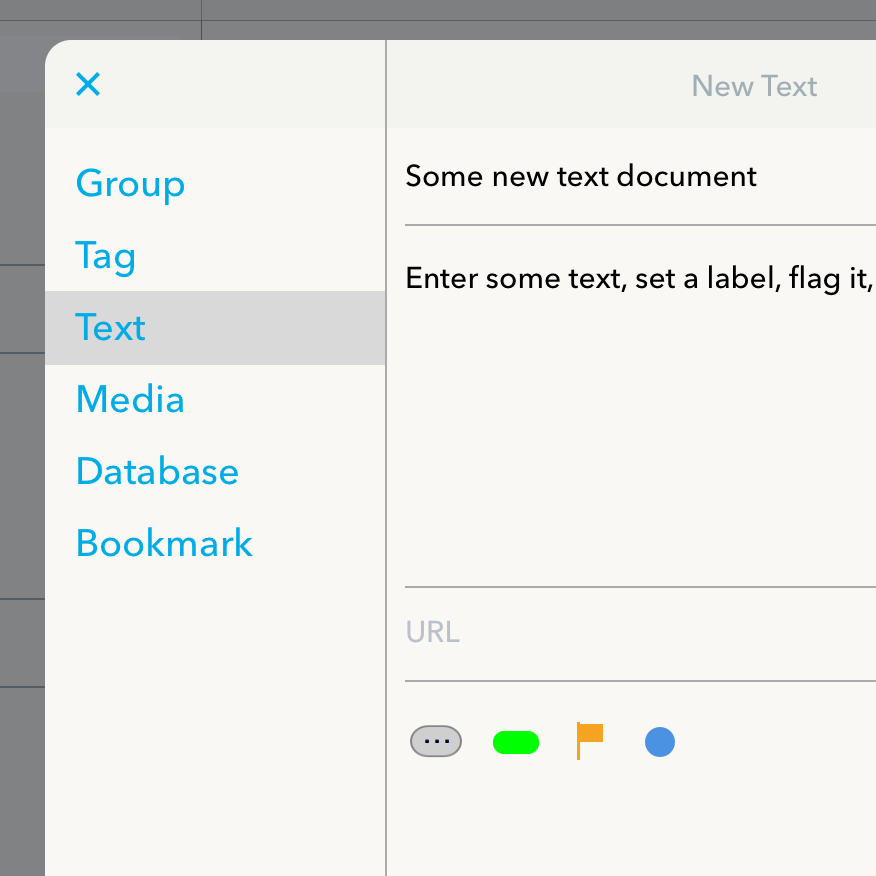Focus the title field "Some new text document"

pyautogui.click(x=640, y=177)
